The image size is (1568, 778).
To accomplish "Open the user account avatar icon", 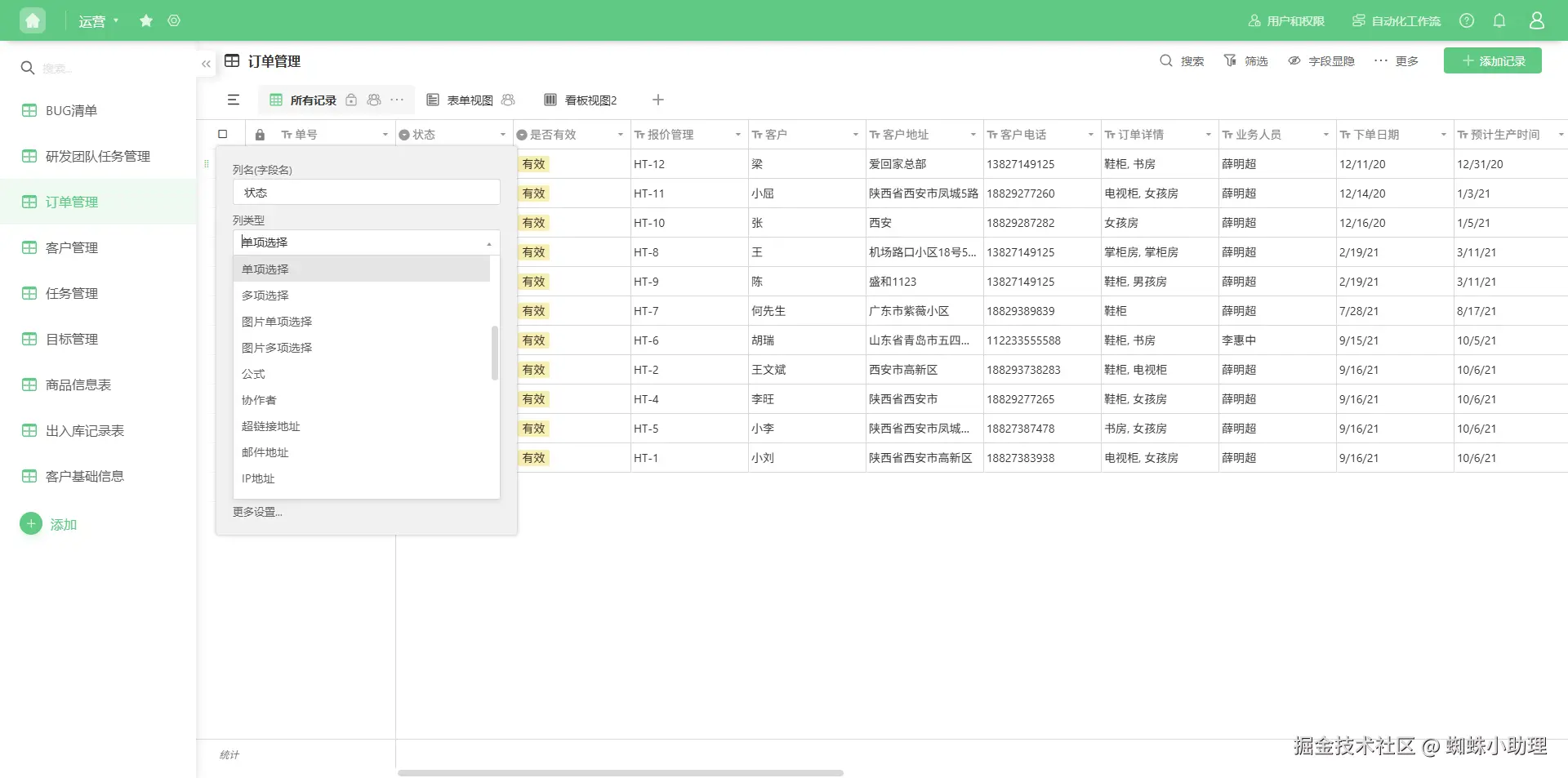I will tap(1537, 20).
